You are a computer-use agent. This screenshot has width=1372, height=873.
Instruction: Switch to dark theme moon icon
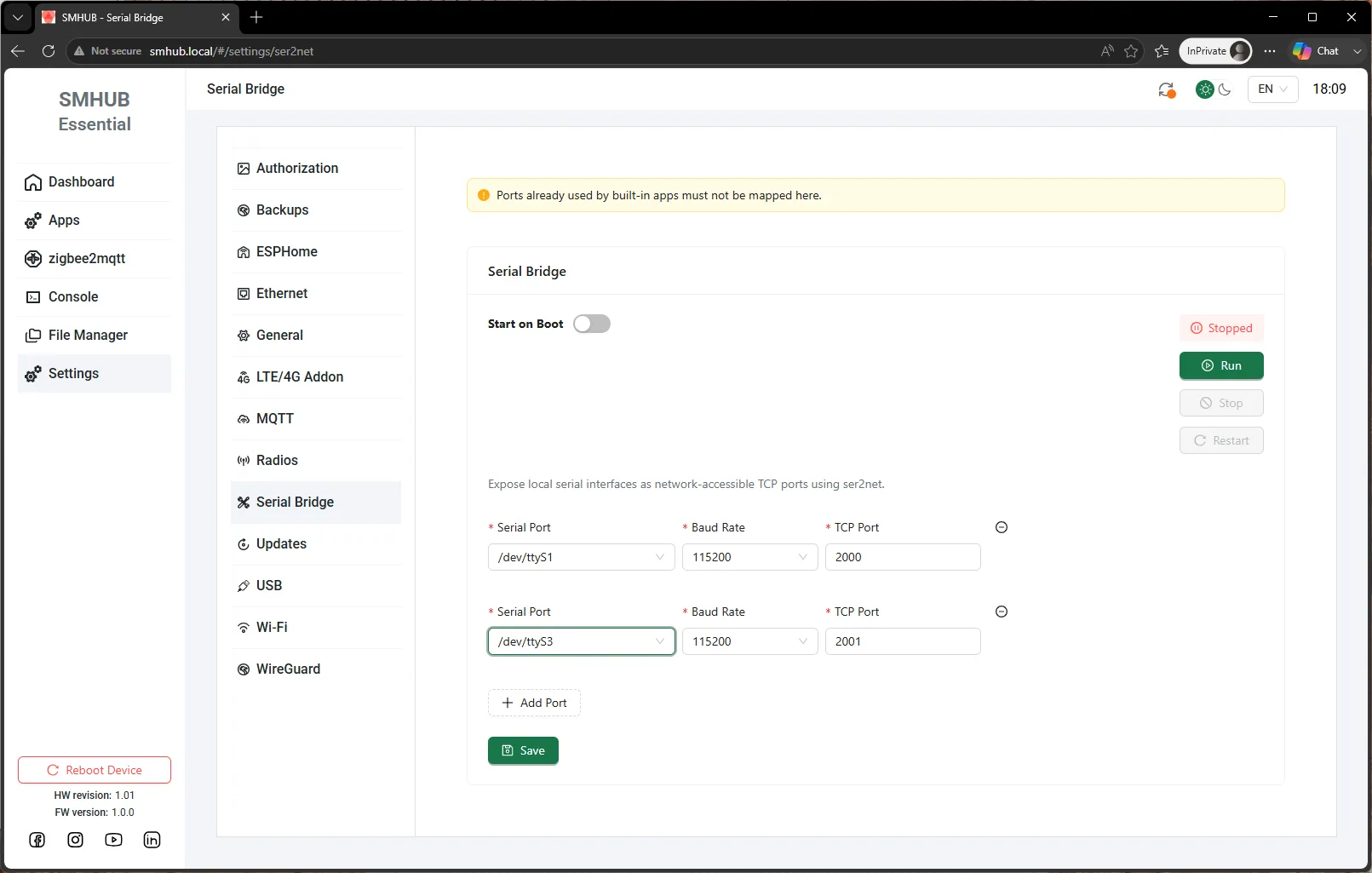1225,89
